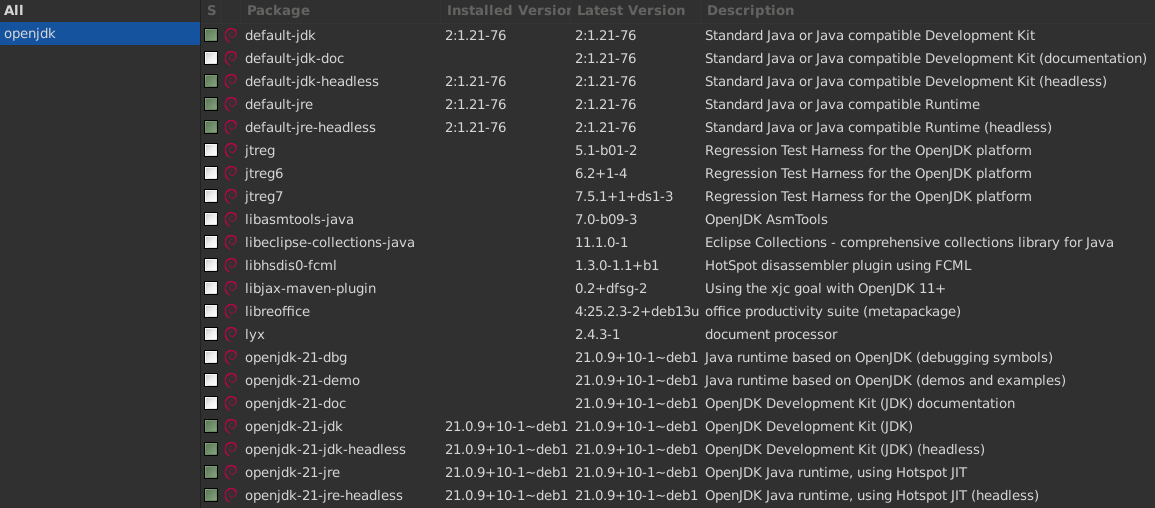Click the Debian swirl icon beside openjdk-21-jre
The height and width of the screenshot is (508, 1155).
231,473
